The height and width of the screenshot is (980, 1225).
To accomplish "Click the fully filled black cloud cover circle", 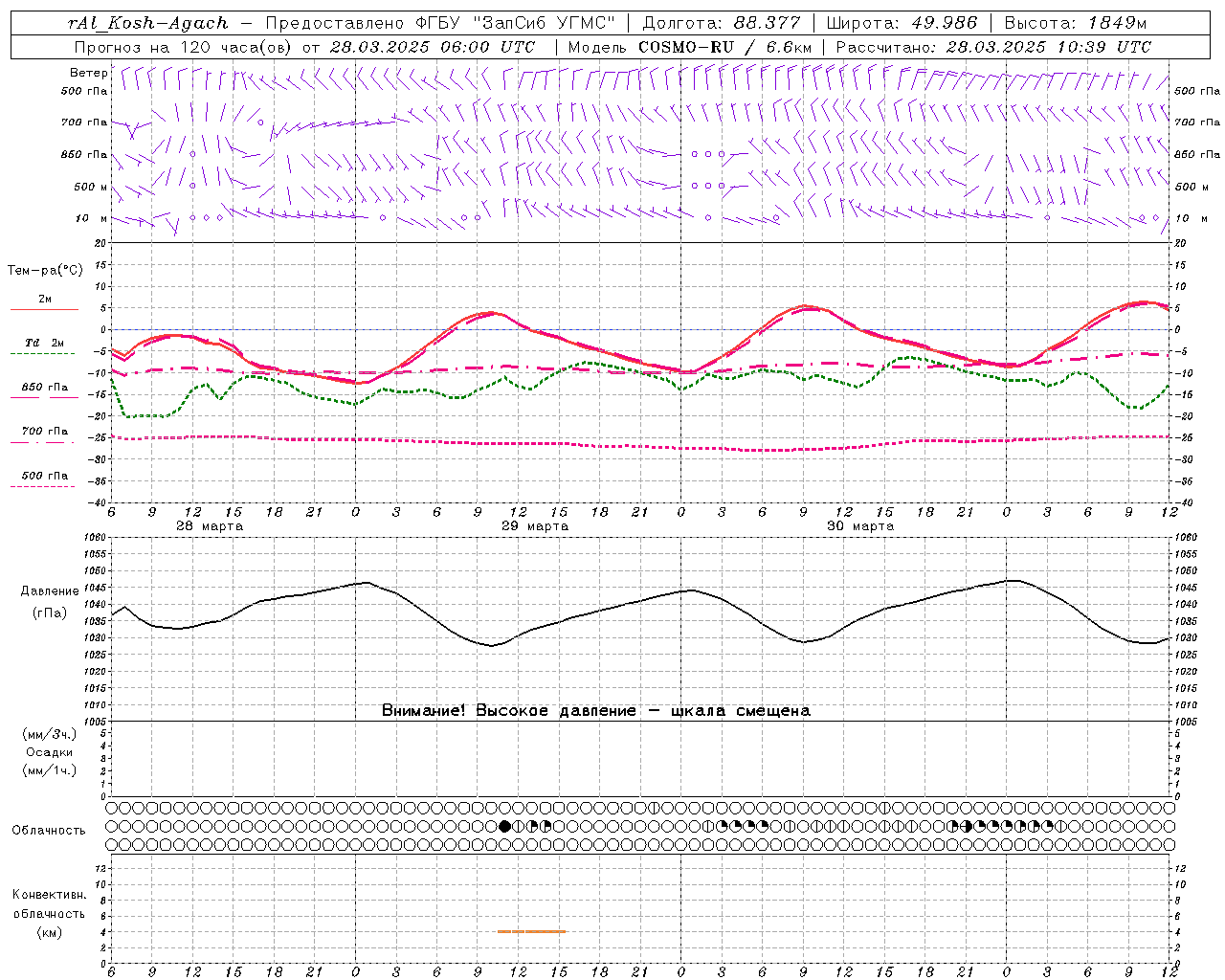I will (x=504, y=825).
